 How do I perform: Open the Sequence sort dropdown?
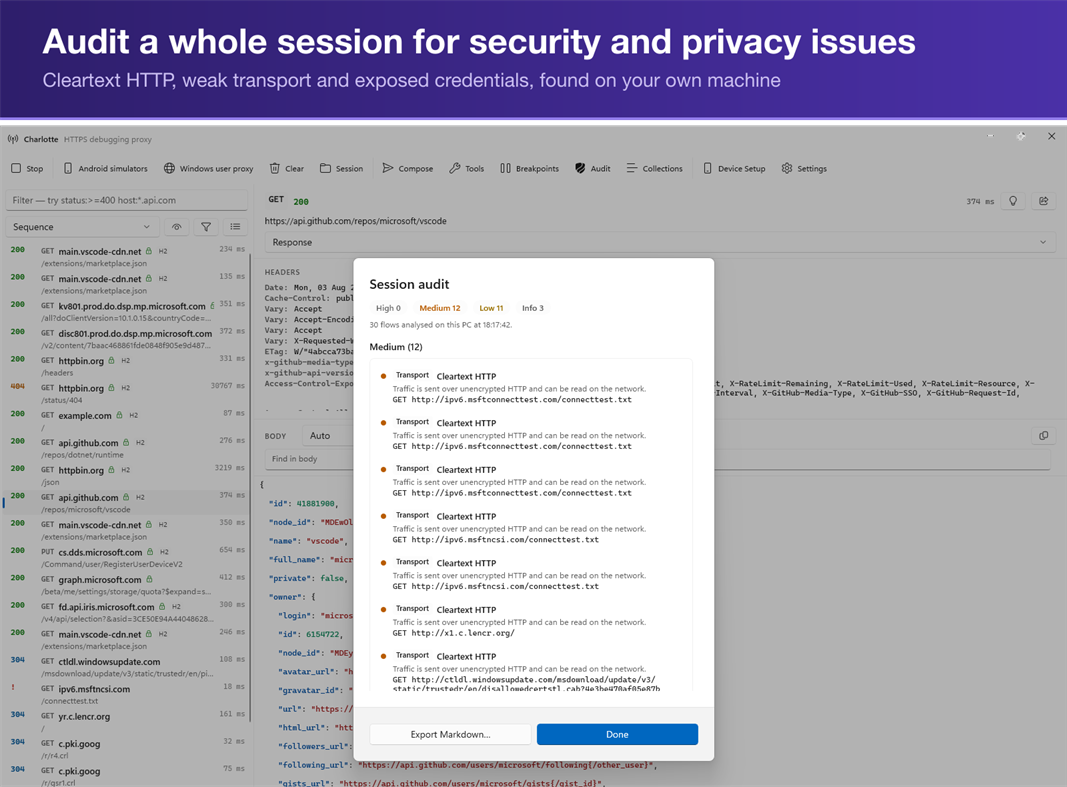[x=82, y=227]
